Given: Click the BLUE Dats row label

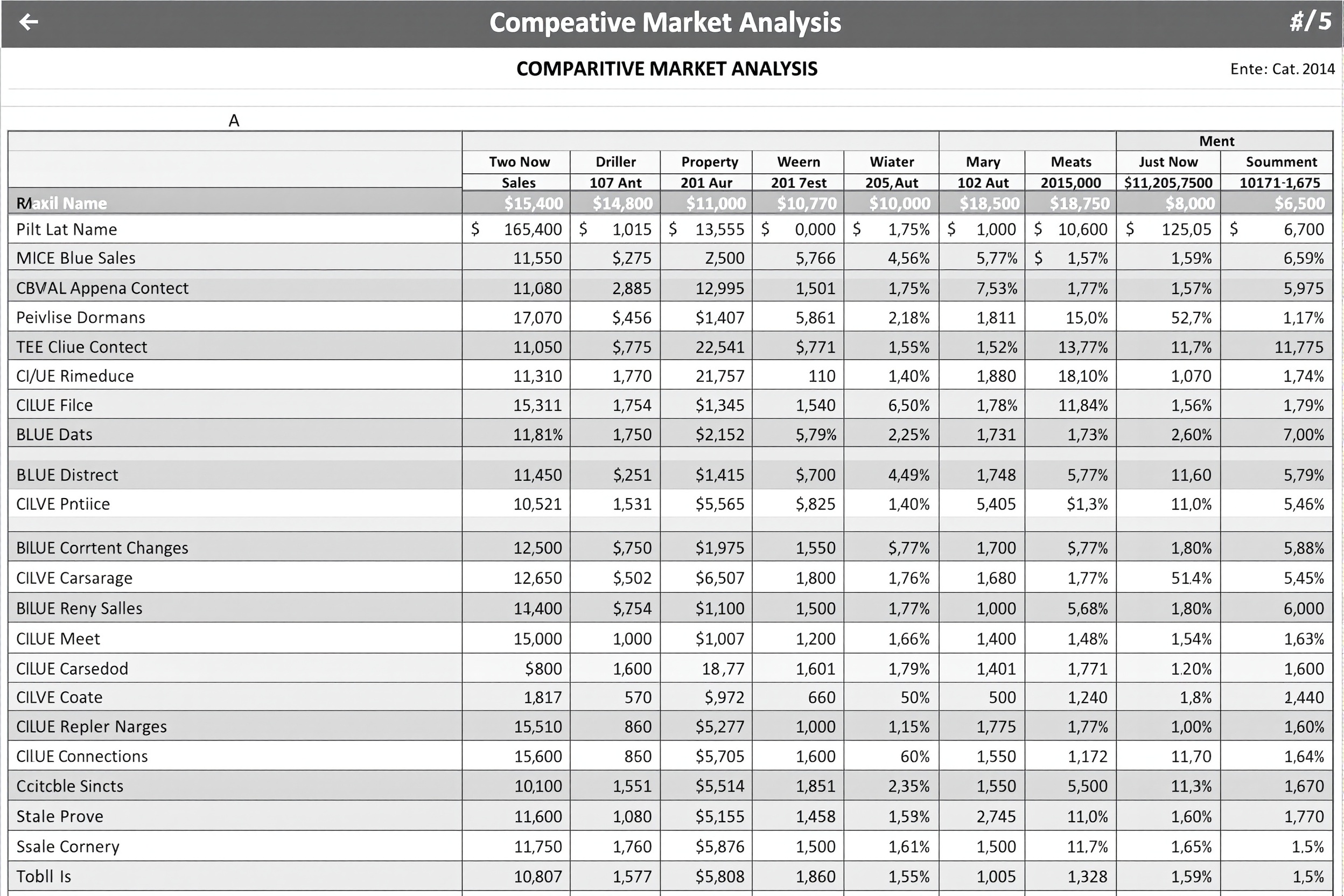Looking at the screenshot, I should (x=54, y=435).
